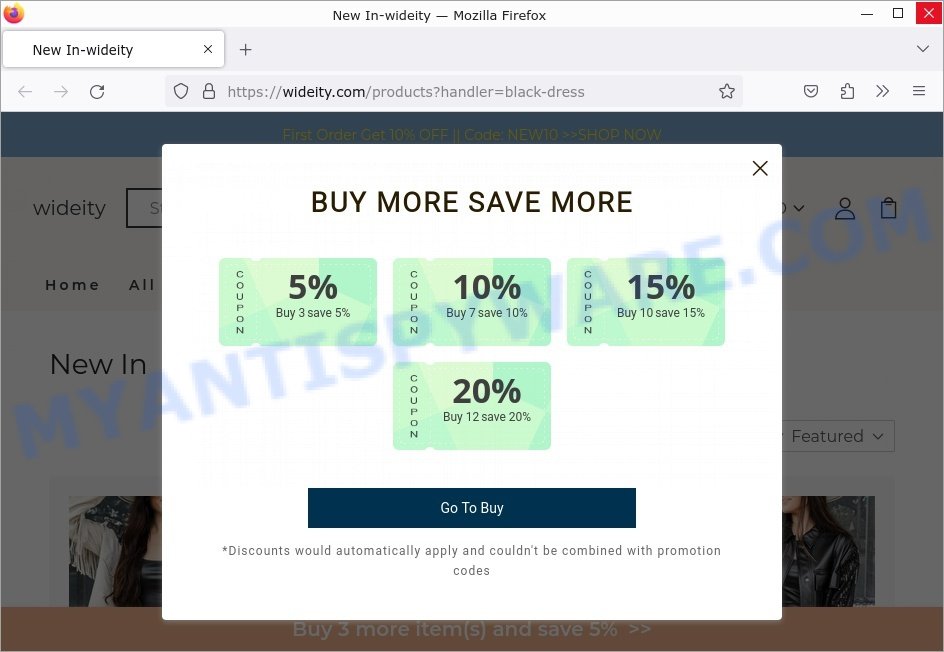Open a new browser tab
This screenshot has height=652, width=944.
click(x=246, y=50)
